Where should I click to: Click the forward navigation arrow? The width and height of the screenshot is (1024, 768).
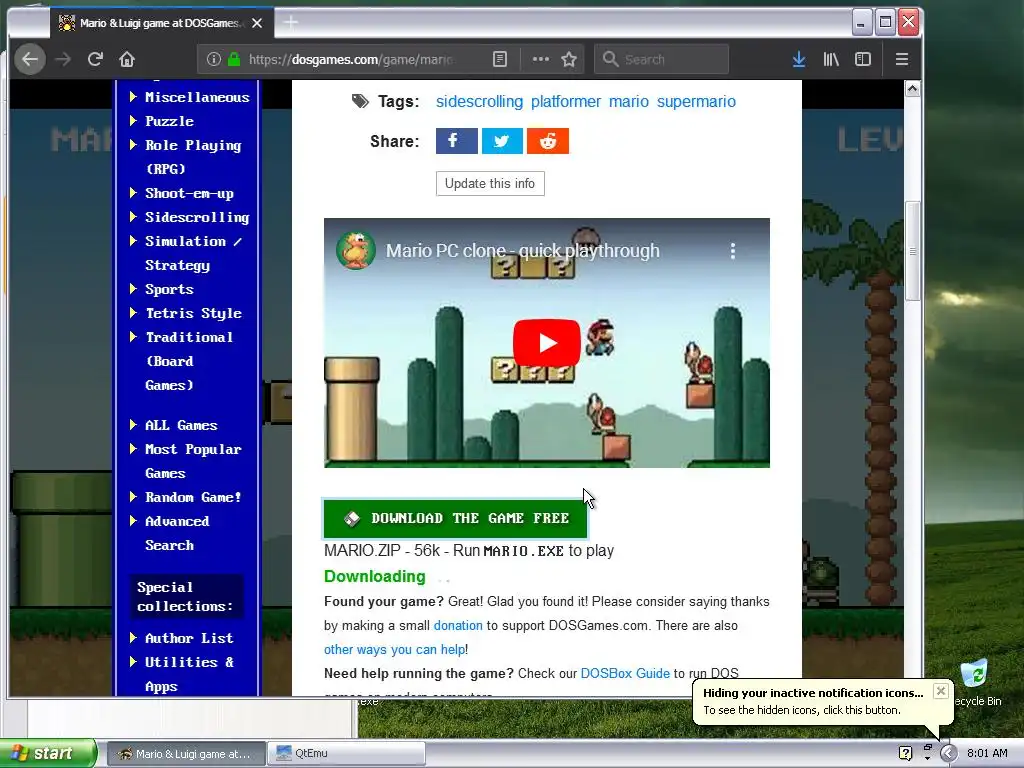(63, 59)
